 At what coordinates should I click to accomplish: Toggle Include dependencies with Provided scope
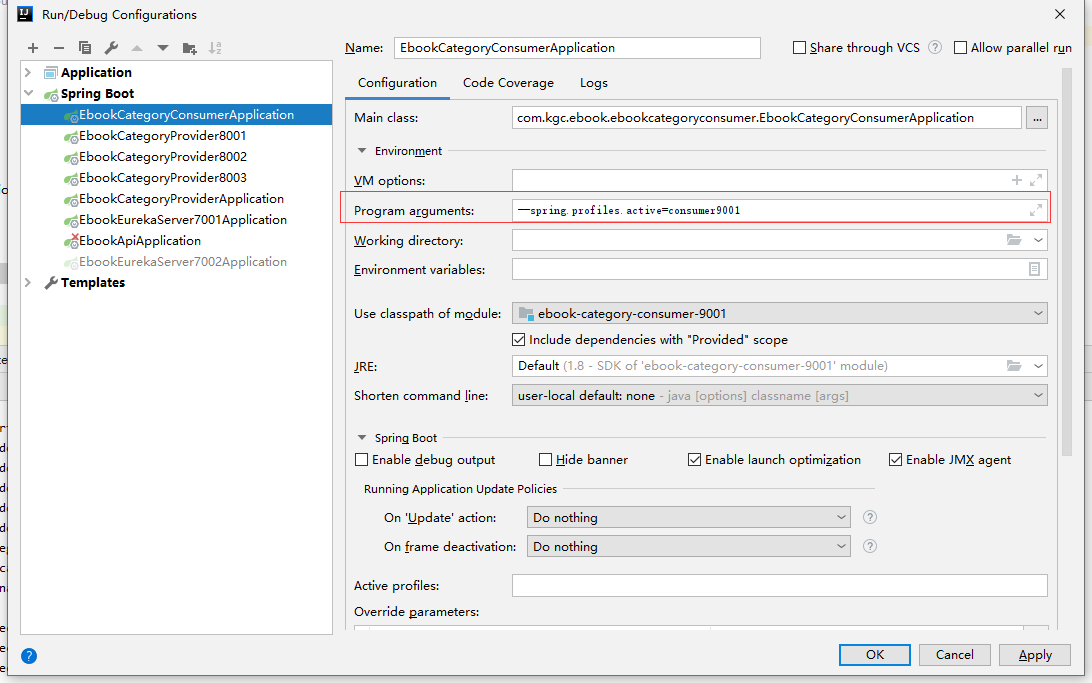click(518, 340)
